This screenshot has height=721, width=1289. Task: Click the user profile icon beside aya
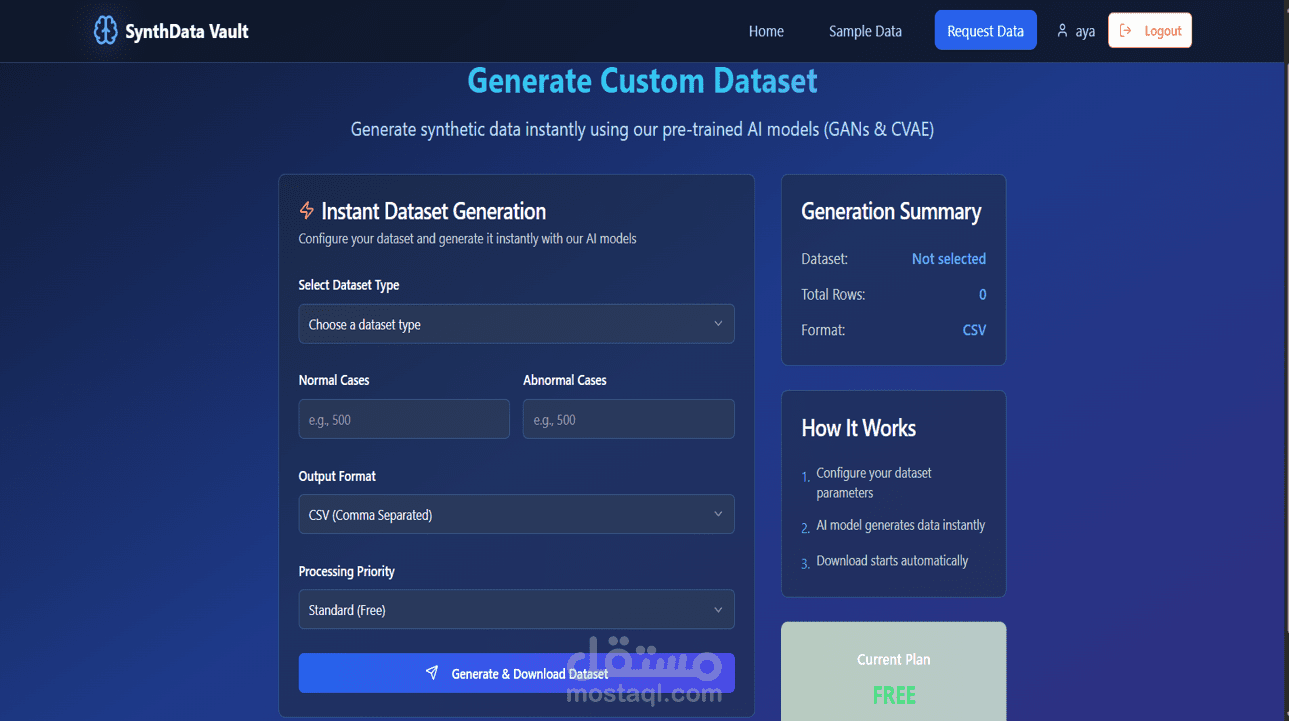click(x=1062, y=31)
